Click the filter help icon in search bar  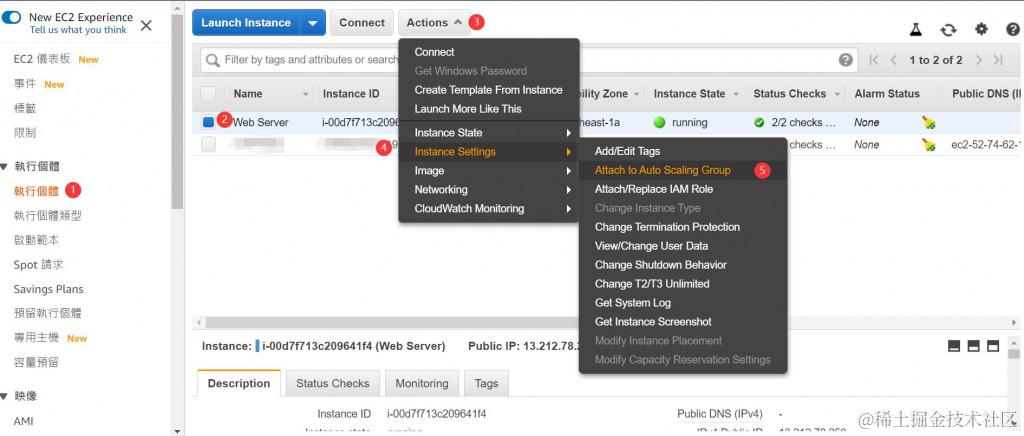846,60
